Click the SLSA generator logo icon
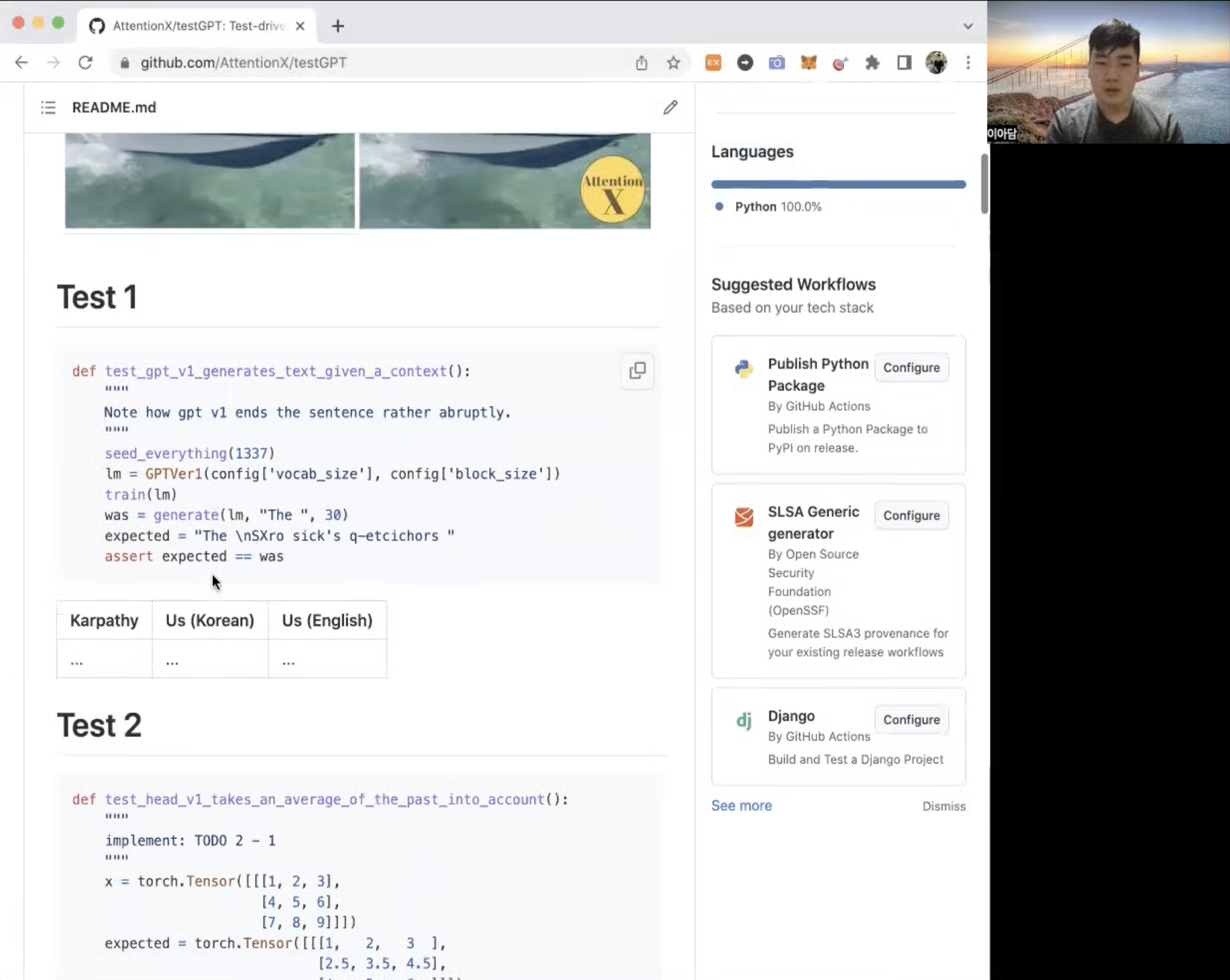1230x980 pixels. click(x=743, y=516)
